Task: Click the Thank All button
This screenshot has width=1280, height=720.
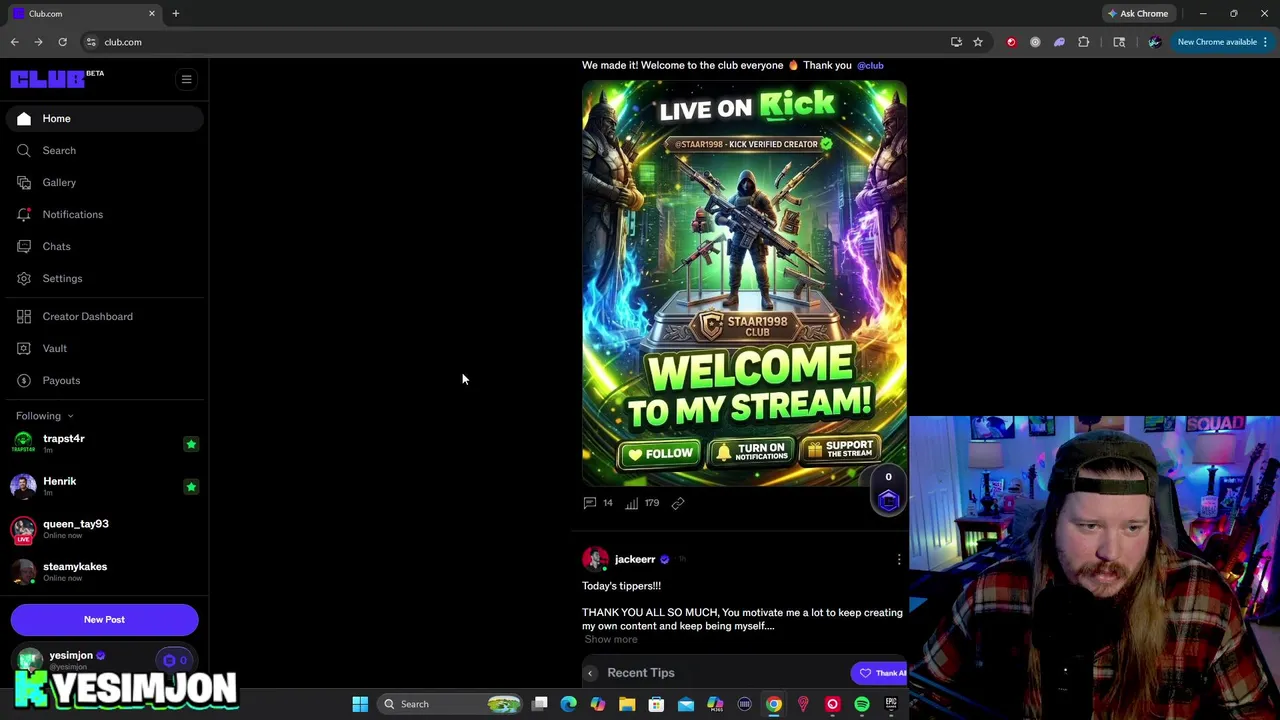Action: point(880,673)
